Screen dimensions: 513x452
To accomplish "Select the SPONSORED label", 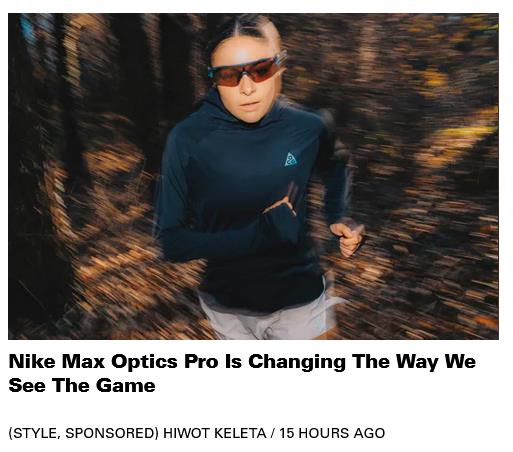I will pos(110,433).
